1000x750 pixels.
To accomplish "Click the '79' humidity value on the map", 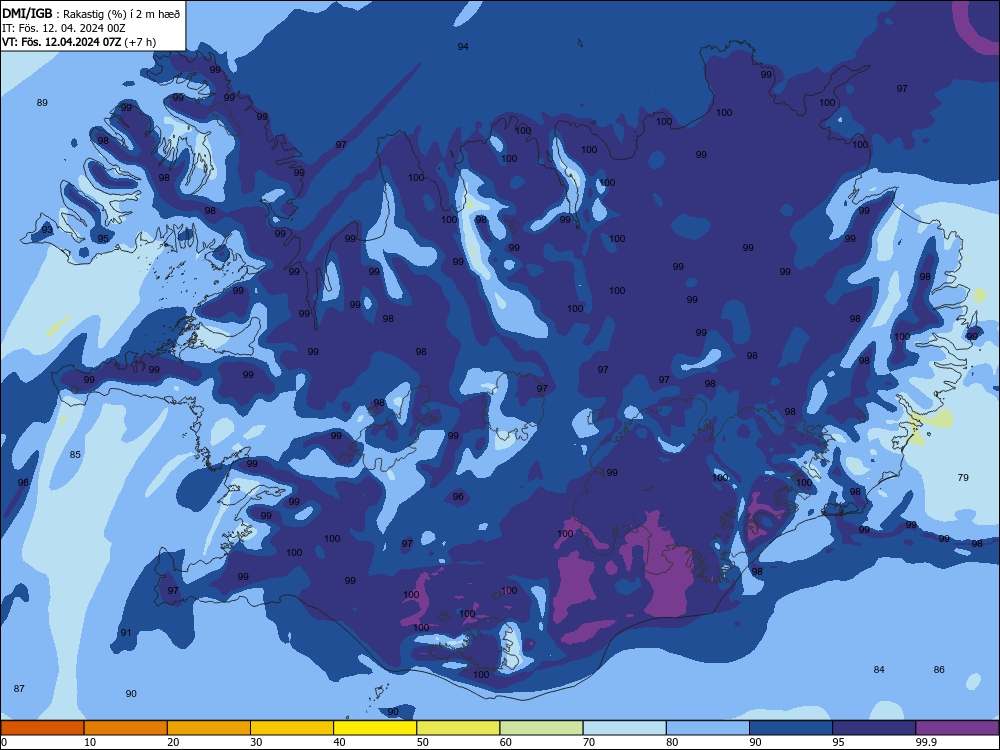I will 963,477.
